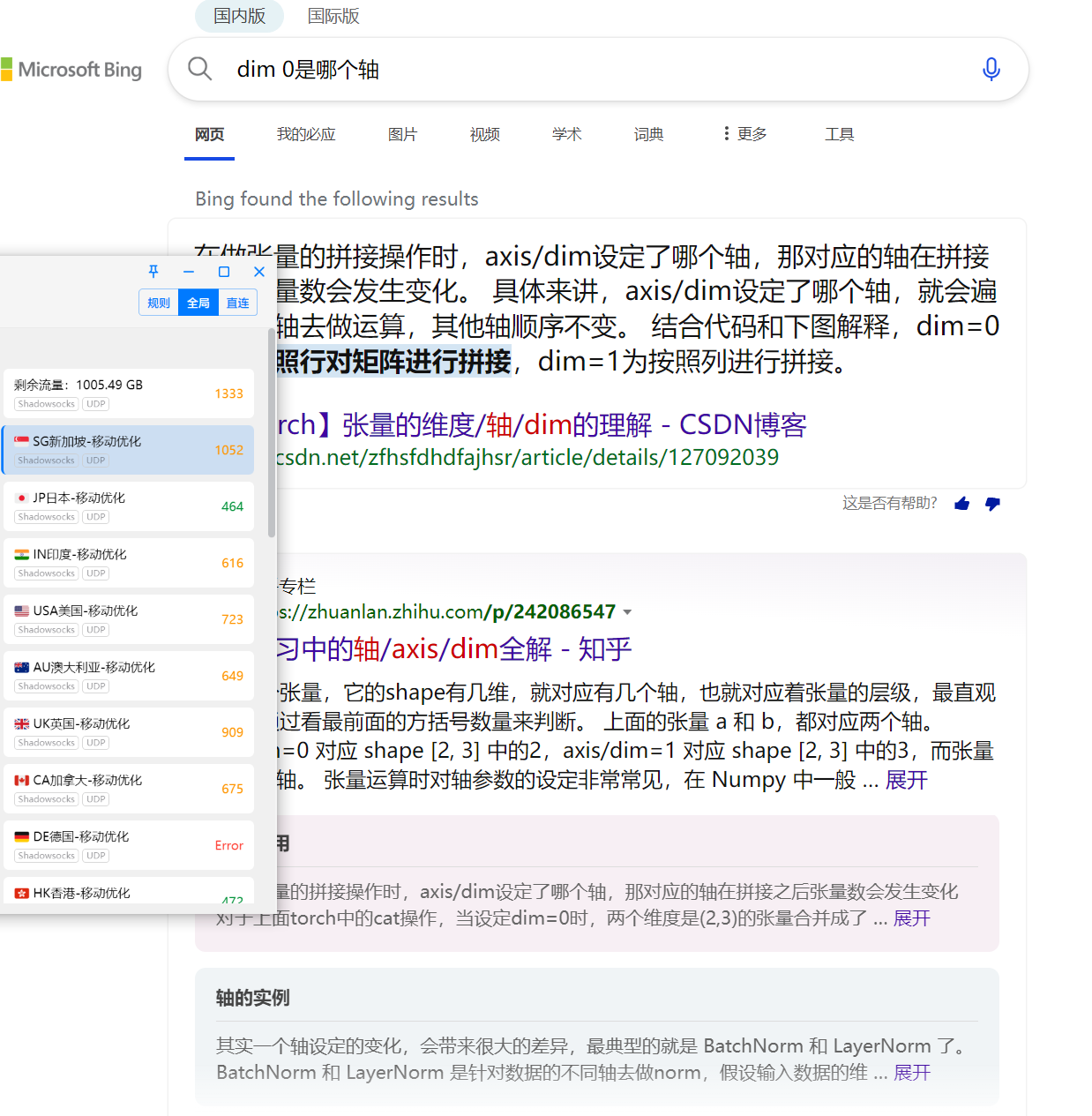
Task: Open the 视频 videos tab
Action: pyautogui.click(x=484, y=134)
